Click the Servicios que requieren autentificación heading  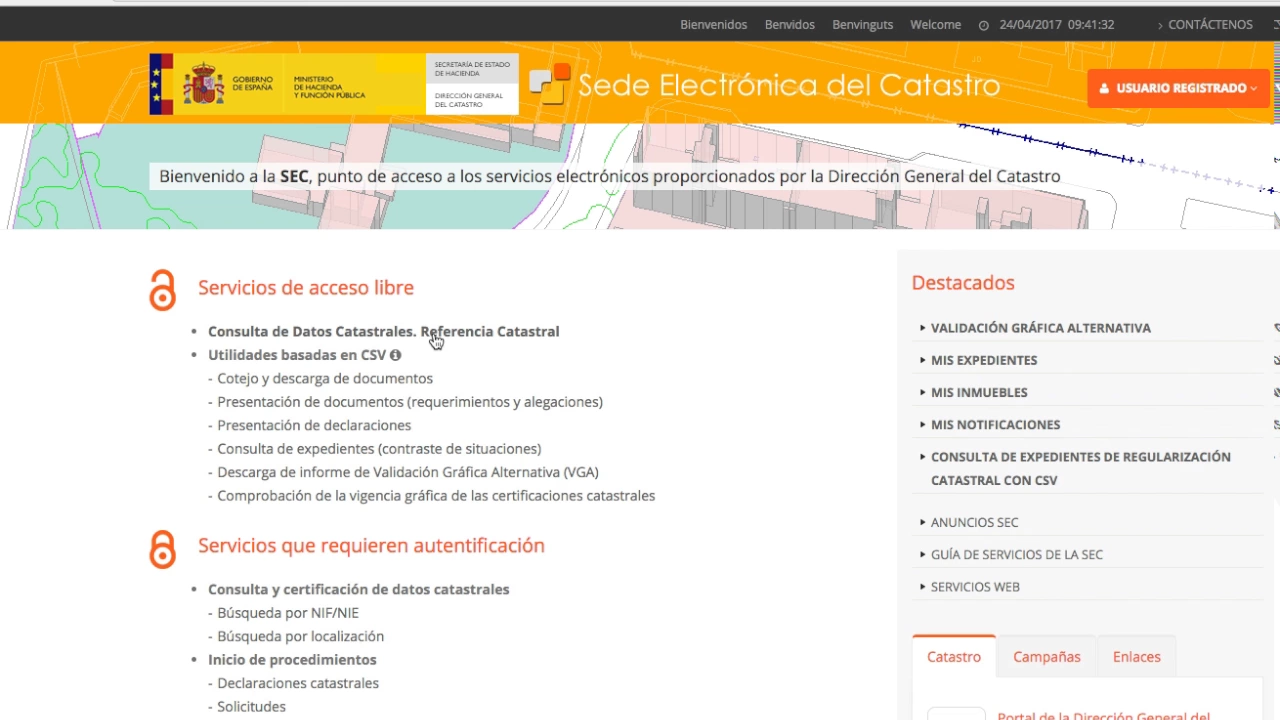[371, 546]
